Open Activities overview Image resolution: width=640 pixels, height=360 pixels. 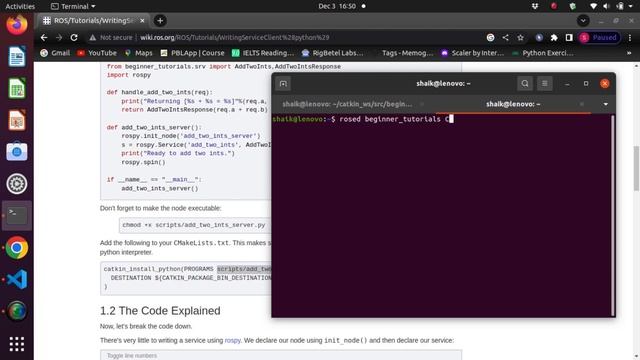click(x=20, y=6)
